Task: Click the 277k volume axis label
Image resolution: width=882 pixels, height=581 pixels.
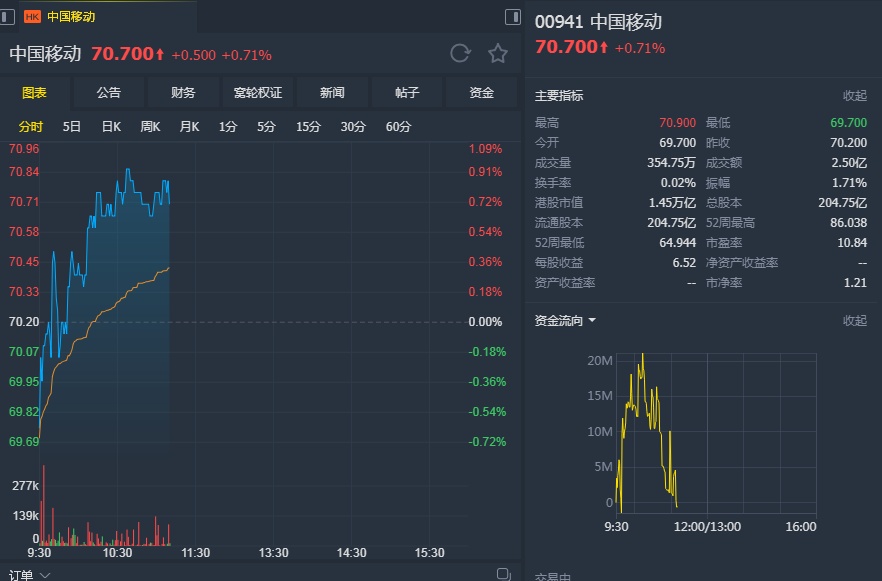Action: pyautogui.click(x=25, y=486)
